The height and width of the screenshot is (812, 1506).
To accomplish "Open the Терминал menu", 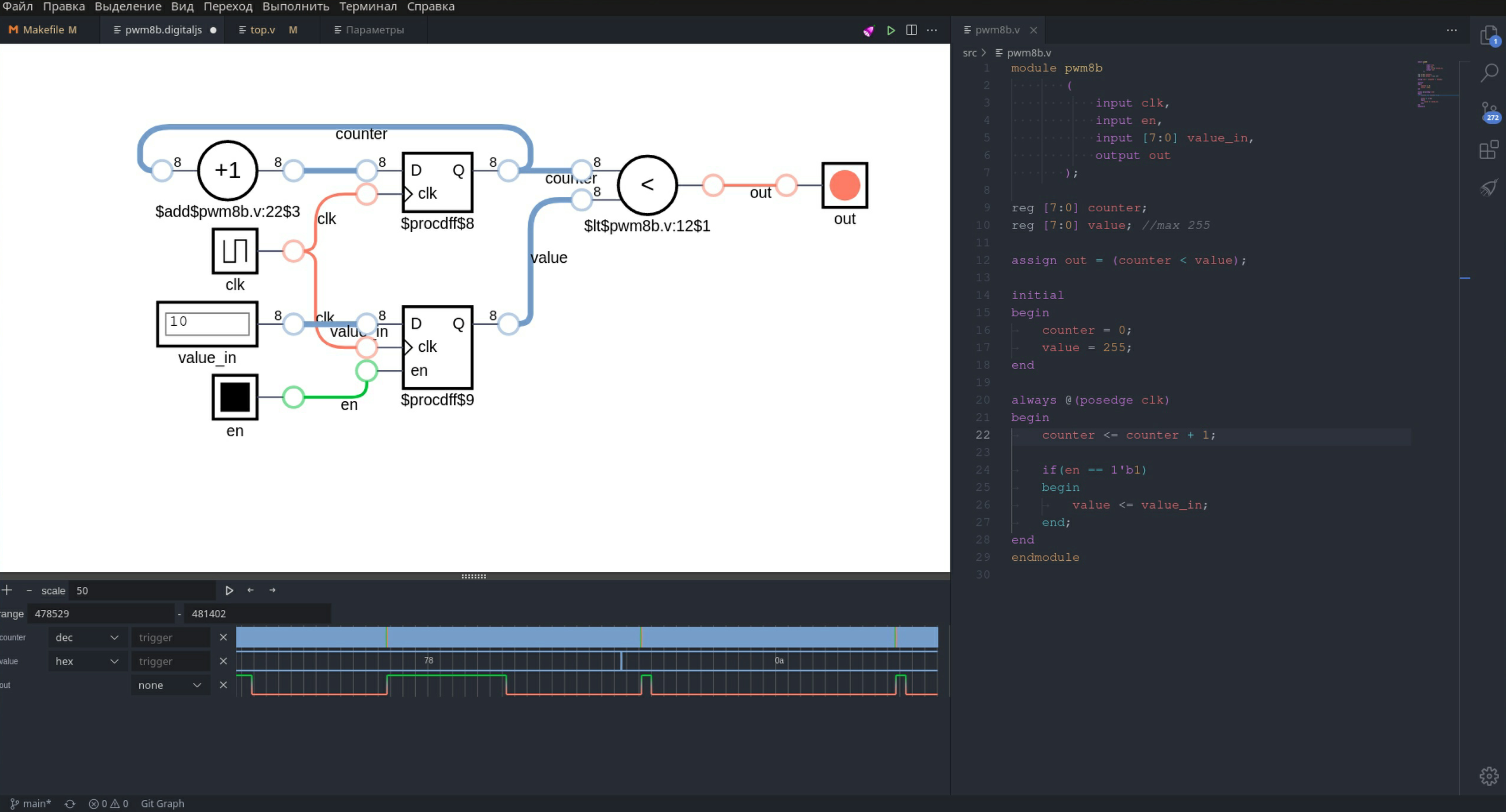I will tap(368, 6).
